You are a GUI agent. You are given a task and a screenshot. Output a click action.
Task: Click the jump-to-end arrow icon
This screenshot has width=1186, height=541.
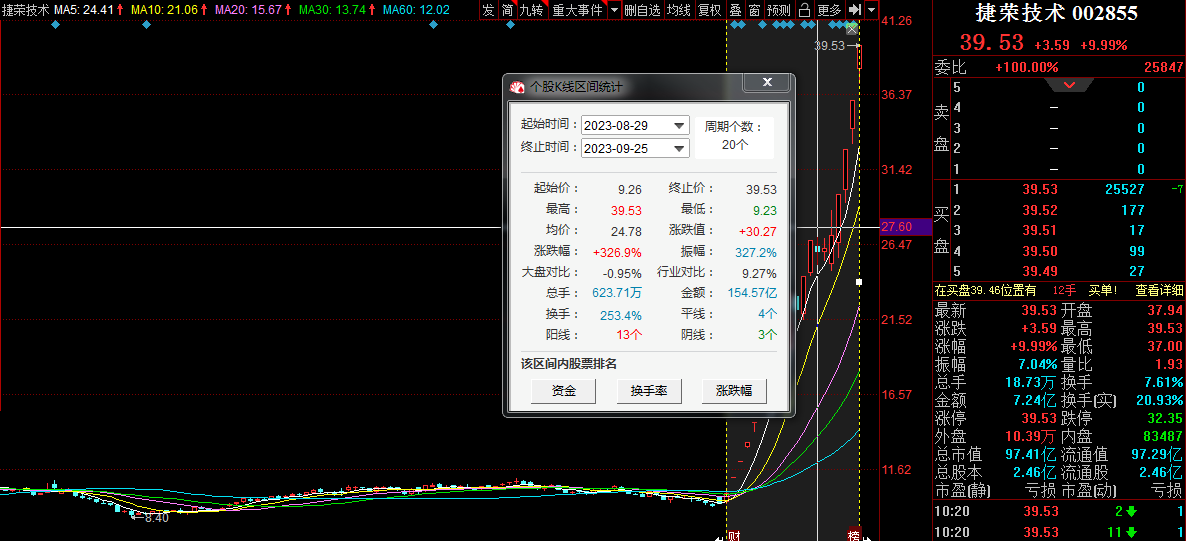coord(855,10)
